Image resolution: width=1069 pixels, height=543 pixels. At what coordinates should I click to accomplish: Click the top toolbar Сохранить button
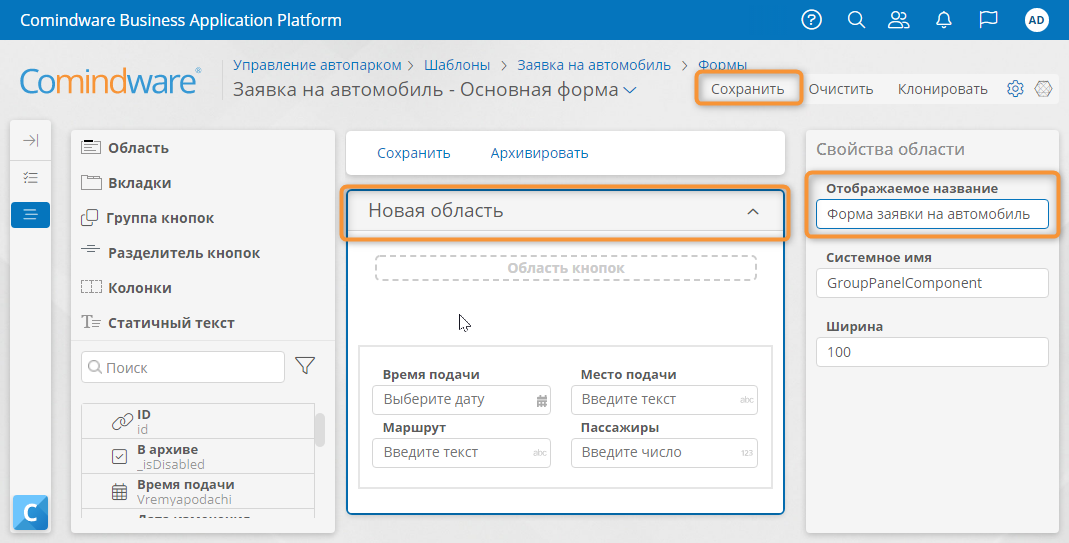(747, 89)
